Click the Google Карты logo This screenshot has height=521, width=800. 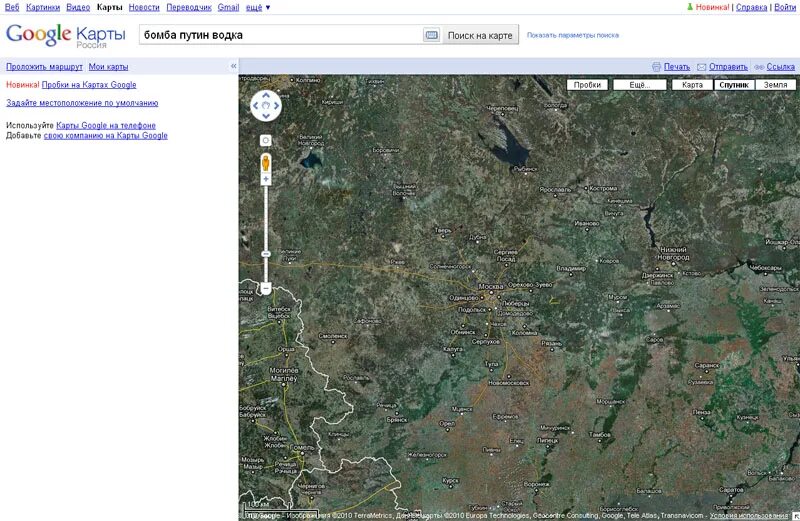click(65, 36)
